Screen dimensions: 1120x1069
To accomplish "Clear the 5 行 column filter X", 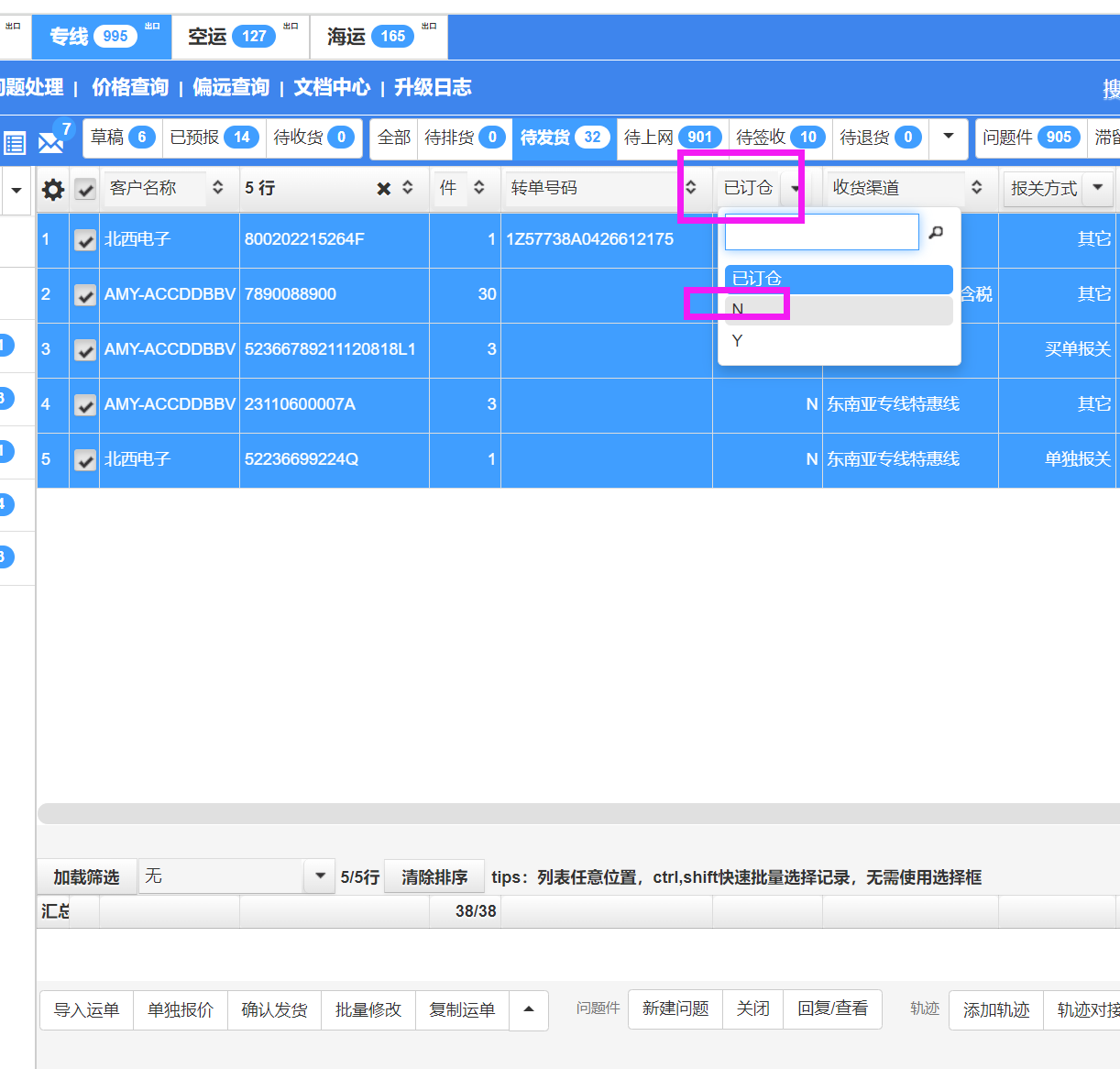I will [383, 189].
